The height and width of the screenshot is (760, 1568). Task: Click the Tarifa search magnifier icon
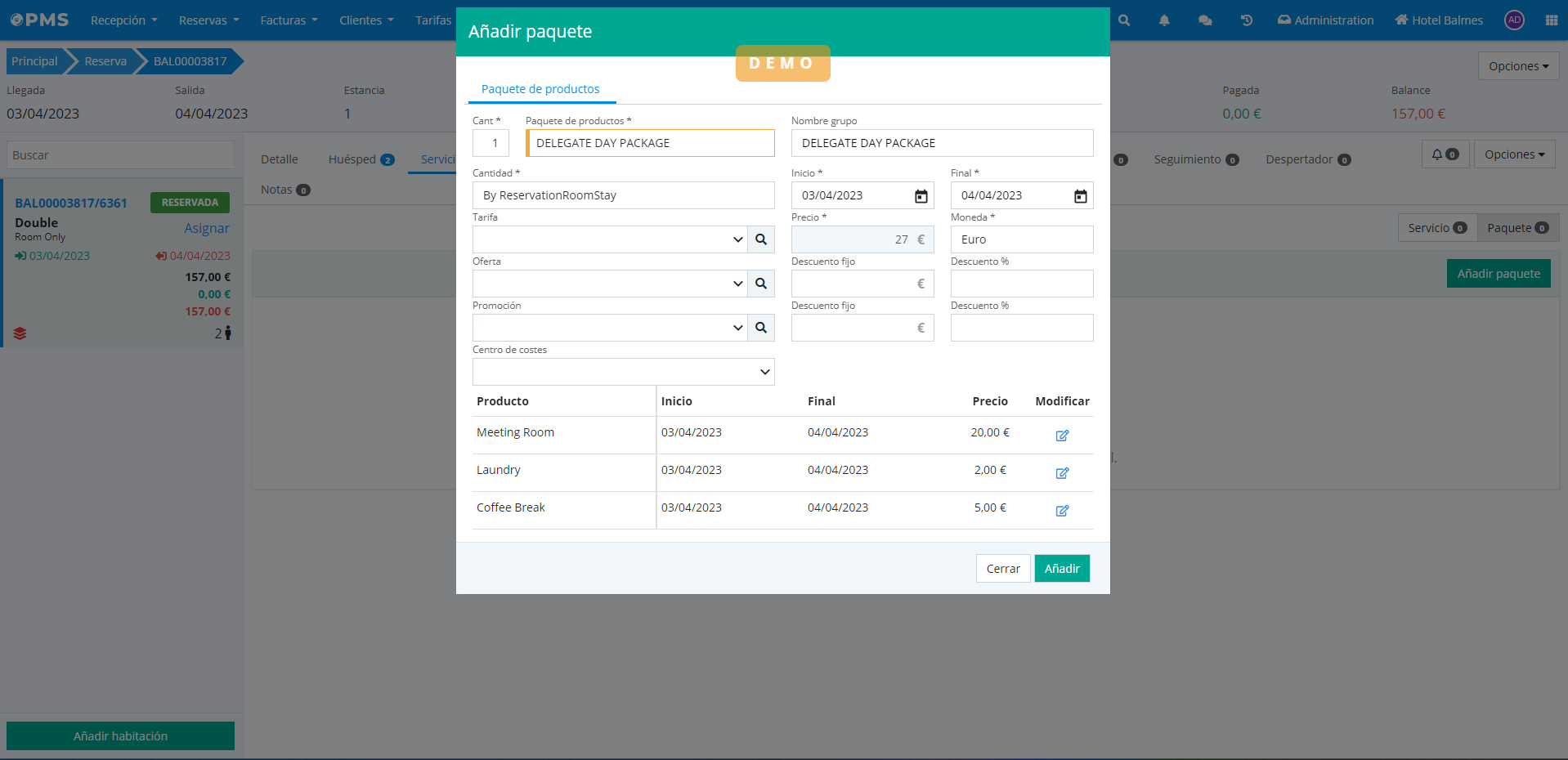coord(760,239)
